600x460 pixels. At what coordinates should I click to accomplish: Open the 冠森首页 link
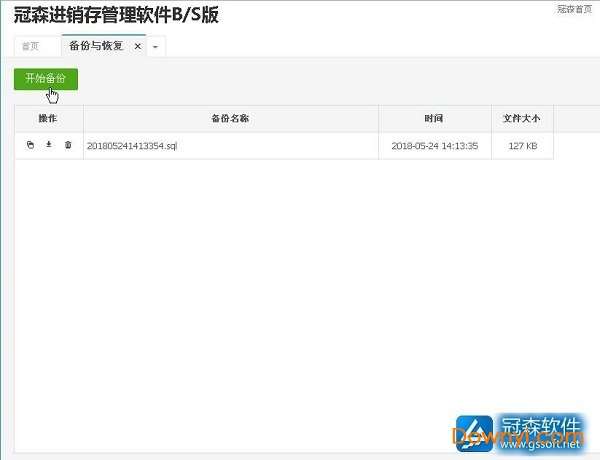click(x=574, y=9)
